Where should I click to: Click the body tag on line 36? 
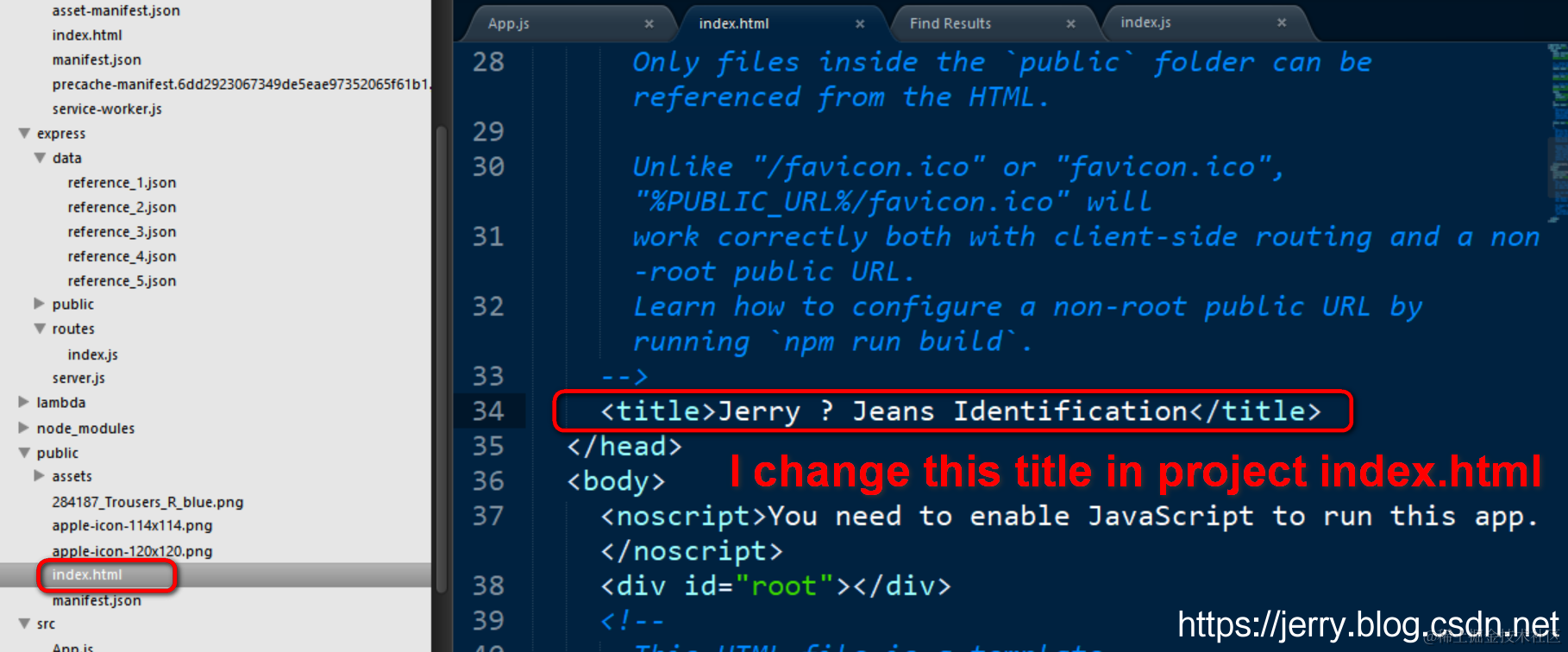[616, 480]
